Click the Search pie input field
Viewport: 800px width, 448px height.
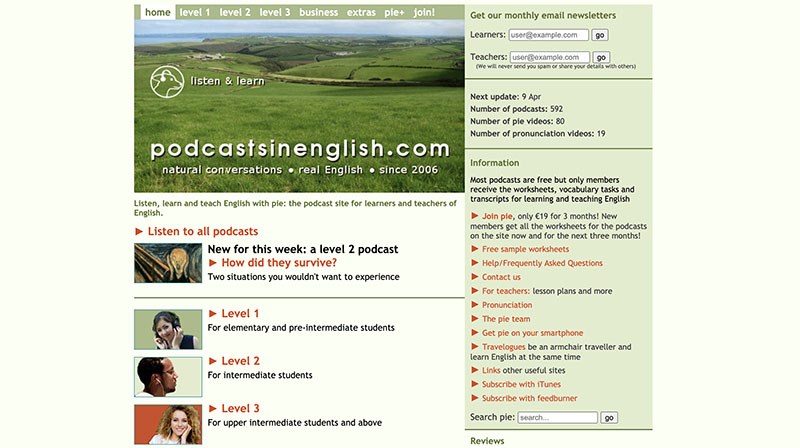(x=557, y=417)
